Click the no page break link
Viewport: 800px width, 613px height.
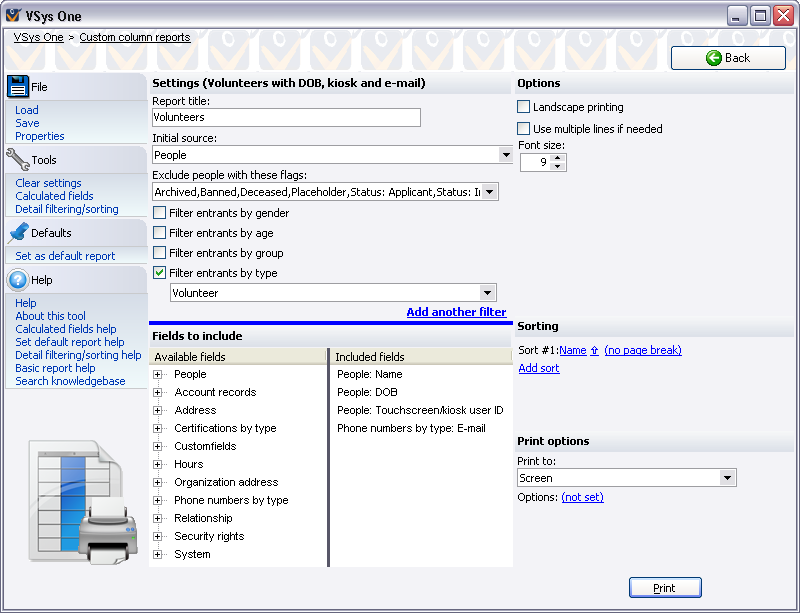tap(643, 350)
